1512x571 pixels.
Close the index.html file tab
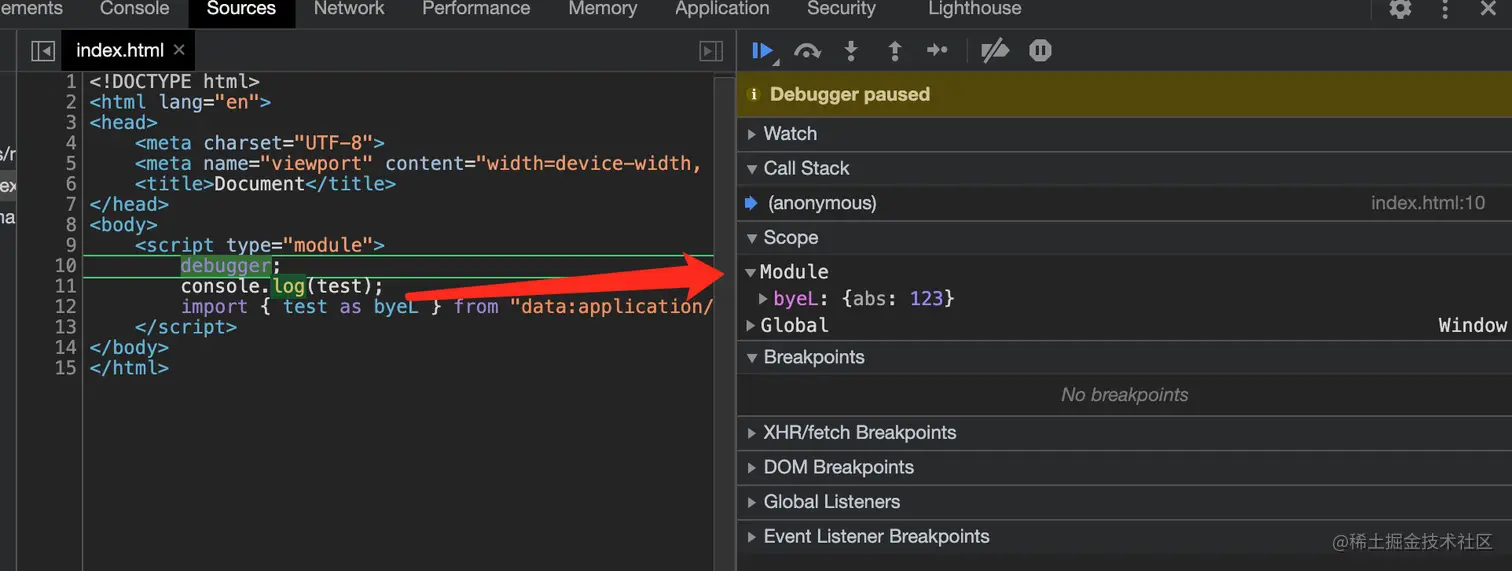point(179,49)
